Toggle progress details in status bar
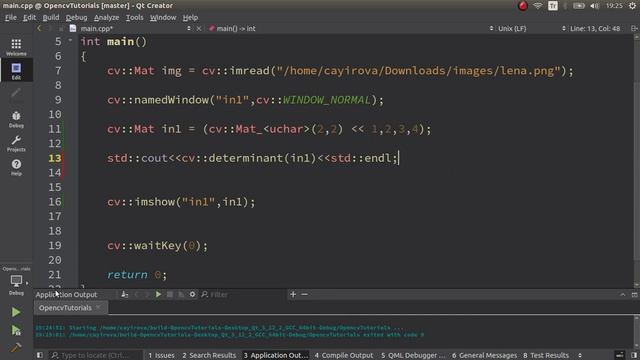Screen dimensions: 640x360 (x=620, y=355)
